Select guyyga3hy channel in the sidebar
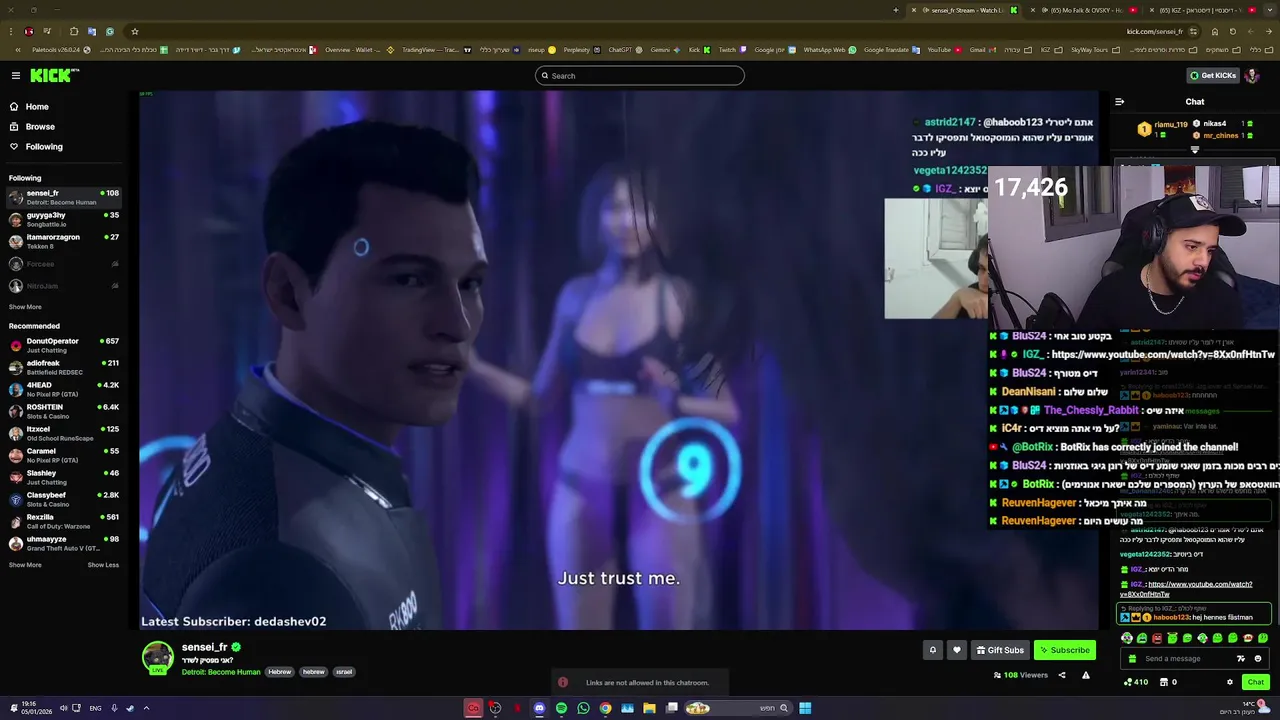Screen dimensions: 1280x720 click(65, 219)
